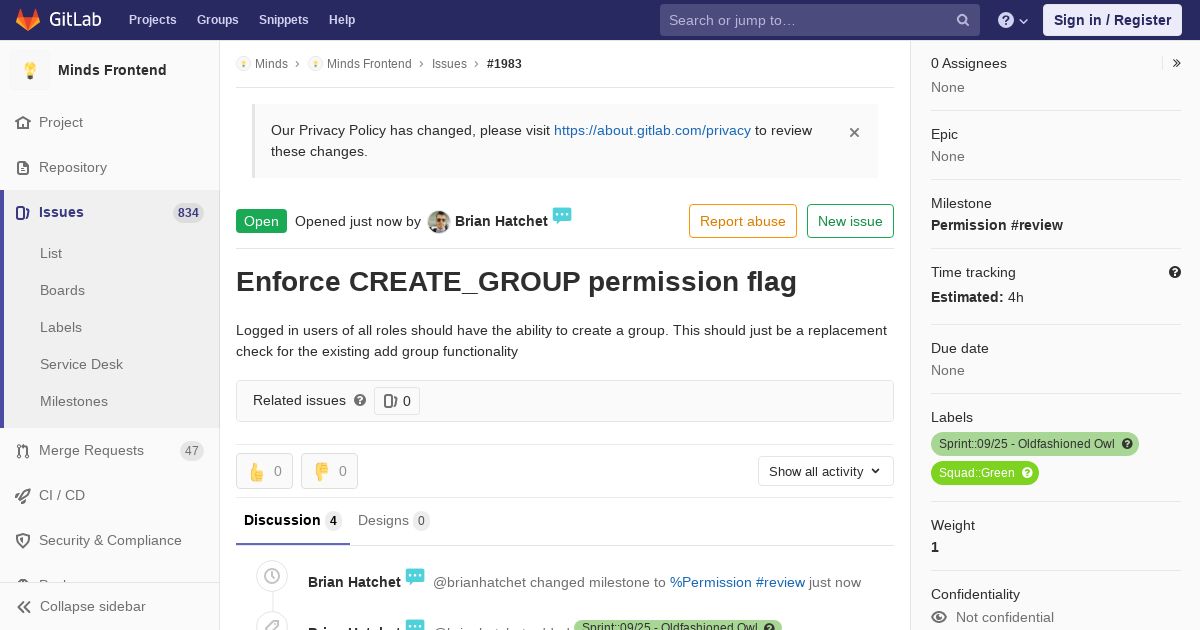
Task: Click the Project house icon in sidebar
Action: pyautogui.click(x=23, y=122)
